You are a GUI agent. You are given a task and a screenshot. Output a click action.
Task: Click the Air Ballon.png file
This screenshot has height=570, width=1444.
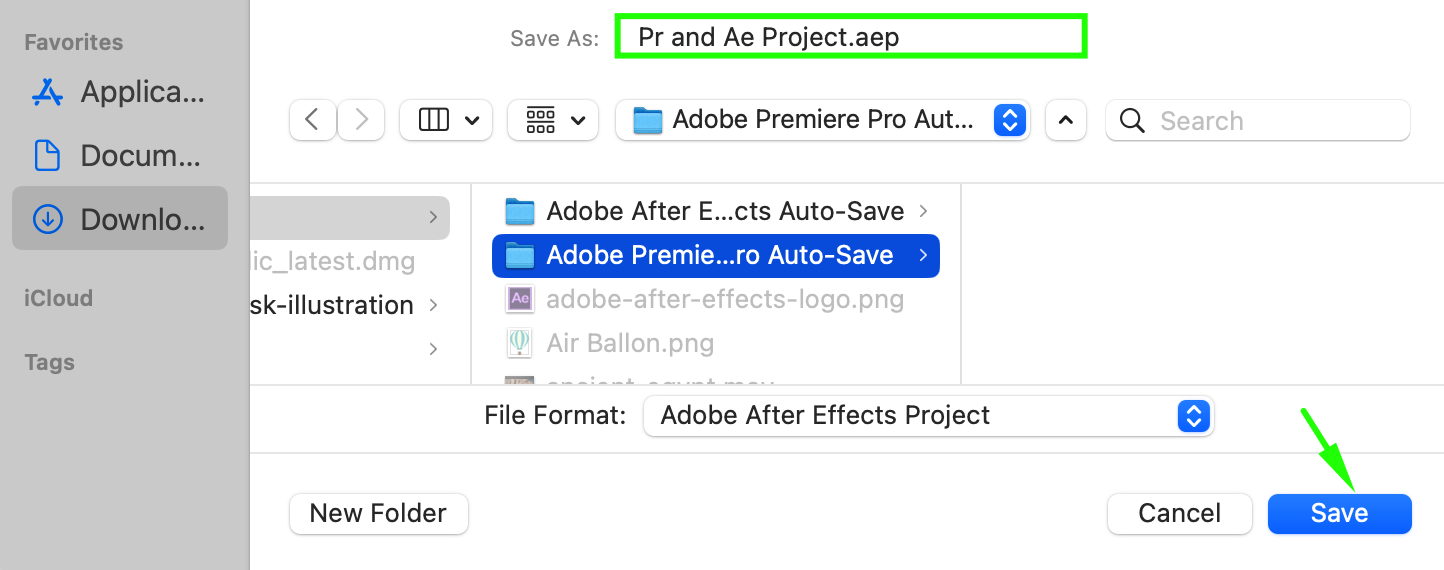pos(630,343)
